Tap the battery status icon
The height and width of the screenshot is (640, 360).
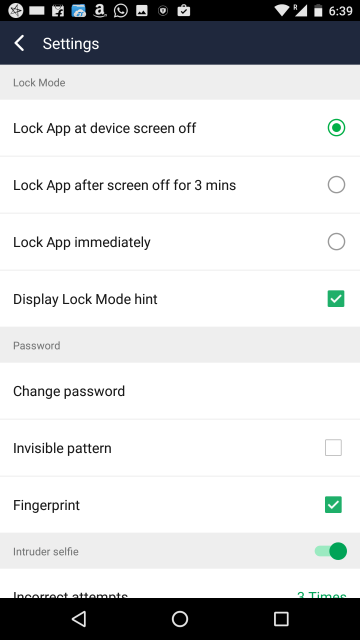[x=318, y=11]
